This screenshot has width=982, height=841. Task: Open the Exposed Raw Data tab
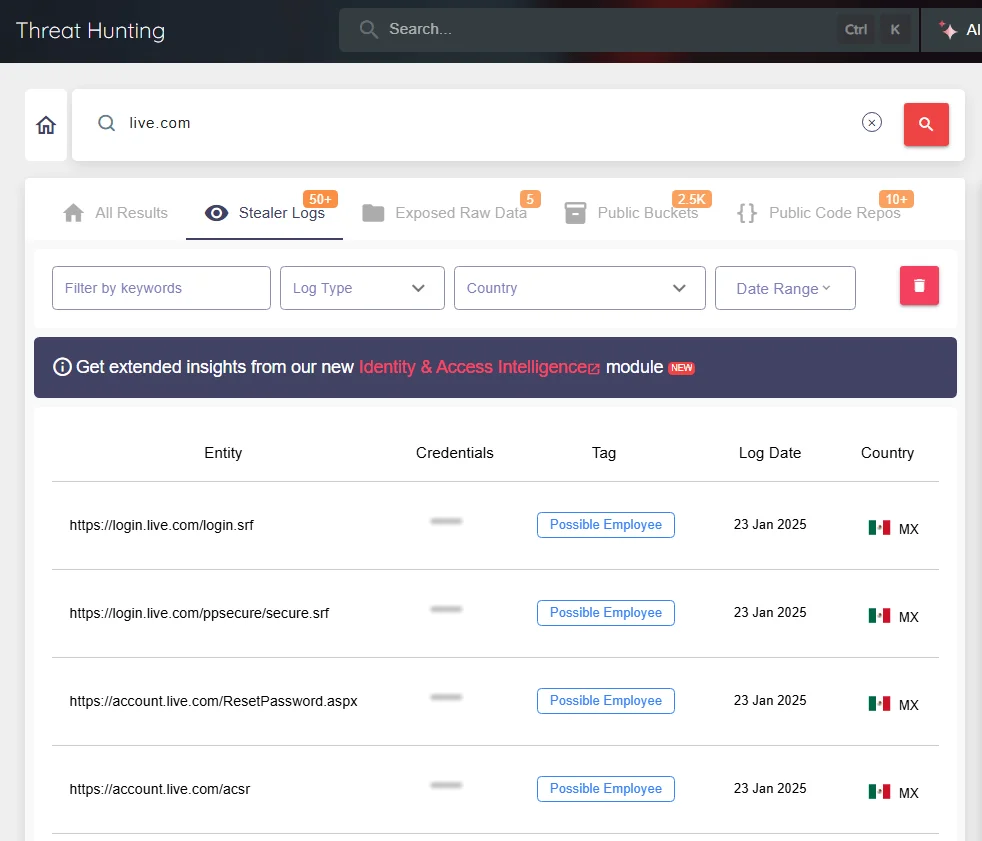pyautogui.click(x=445, y=213)
